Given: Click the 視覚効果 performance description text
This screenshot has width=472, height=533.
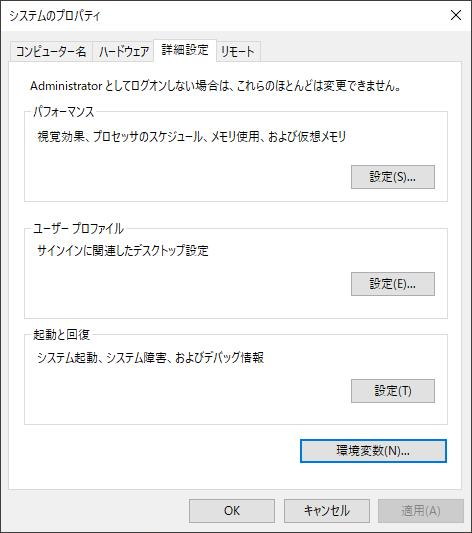Looking at the screenshot, I should click(x=192, y=137).
